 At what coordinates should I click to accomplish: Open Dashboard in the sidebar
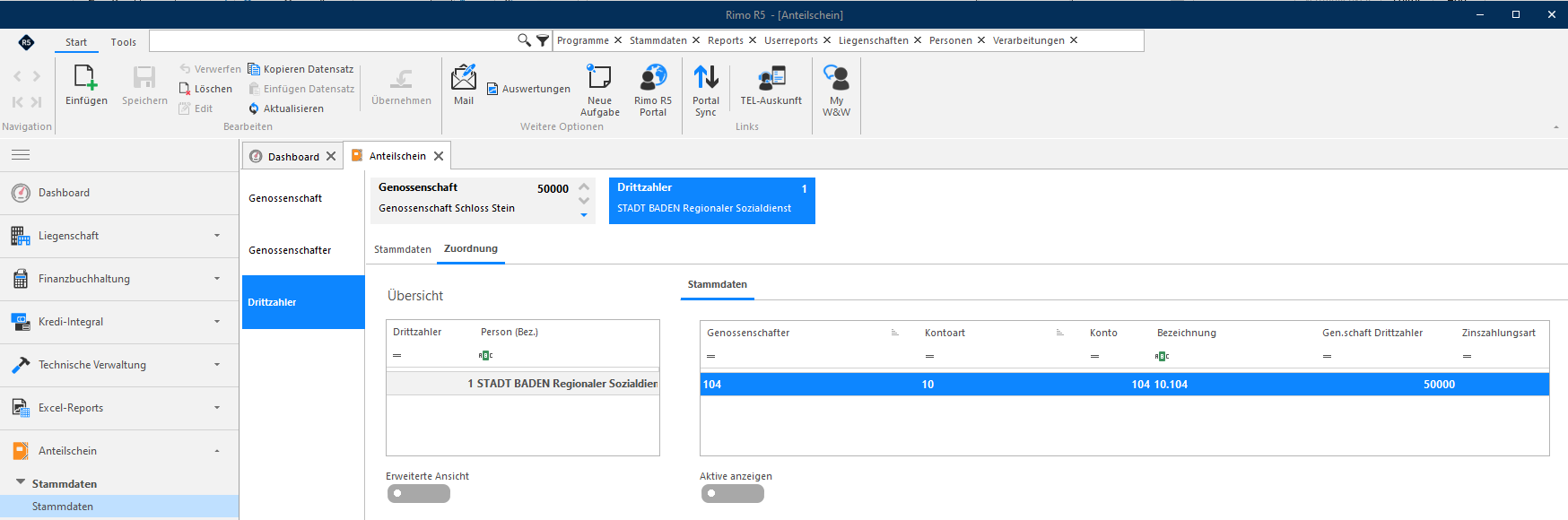(x=119, y=193)
